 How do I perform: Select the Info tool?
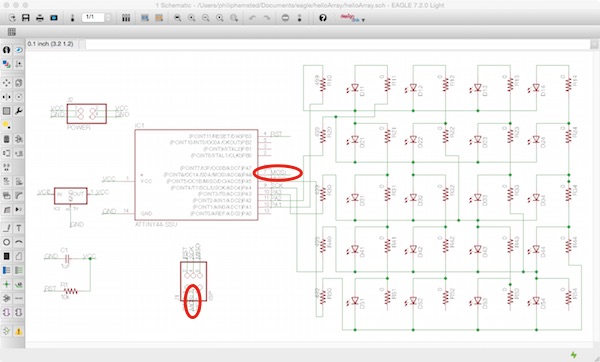pyautogui.click(x=7, y=50)
